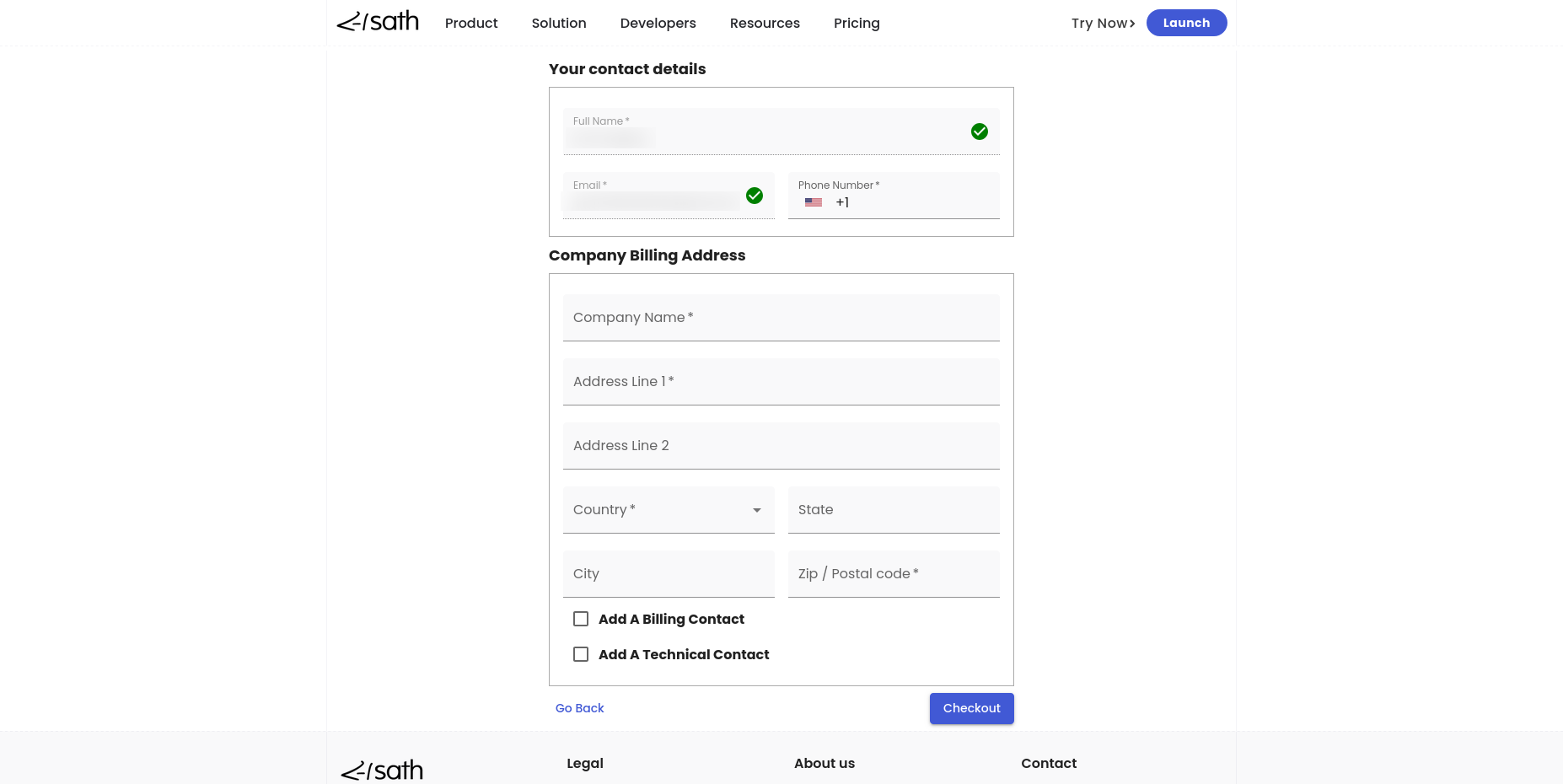Enable the Add A Billing Contact checkbox
This screenshot has width=1563, height=784.
tap(581, 619)
